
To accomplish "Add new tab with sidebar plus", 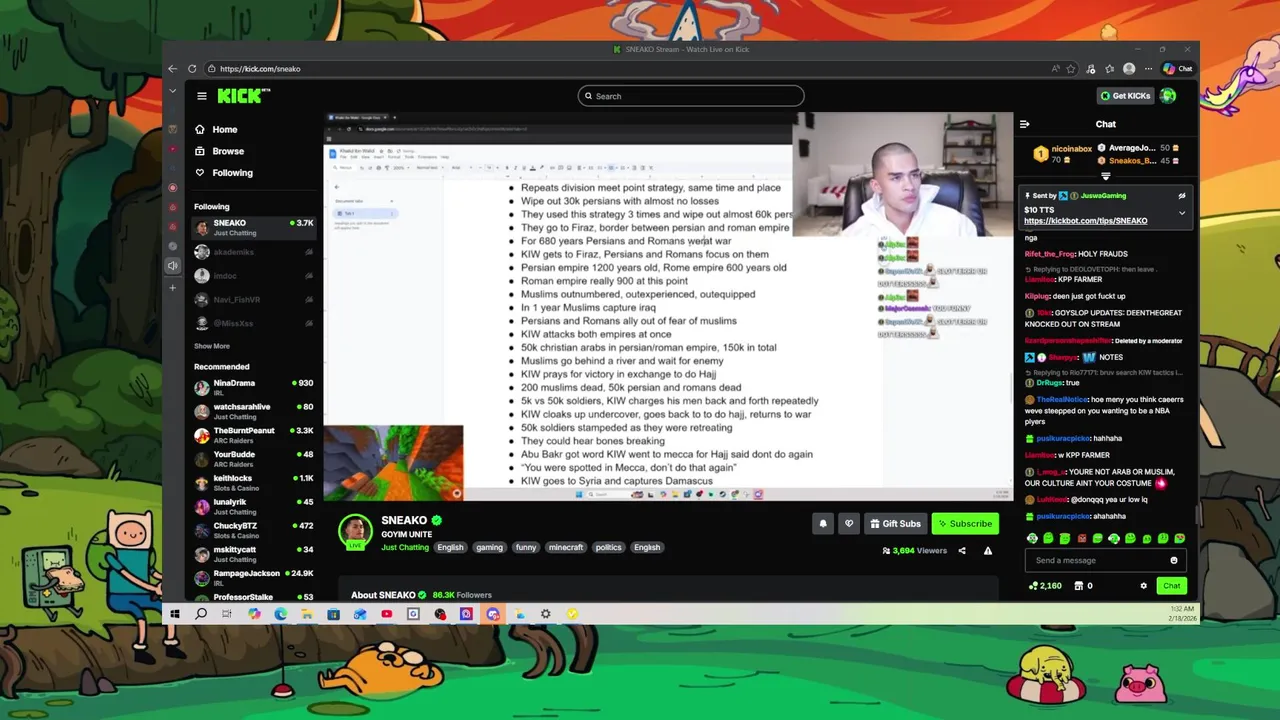I will coord(173,288).
